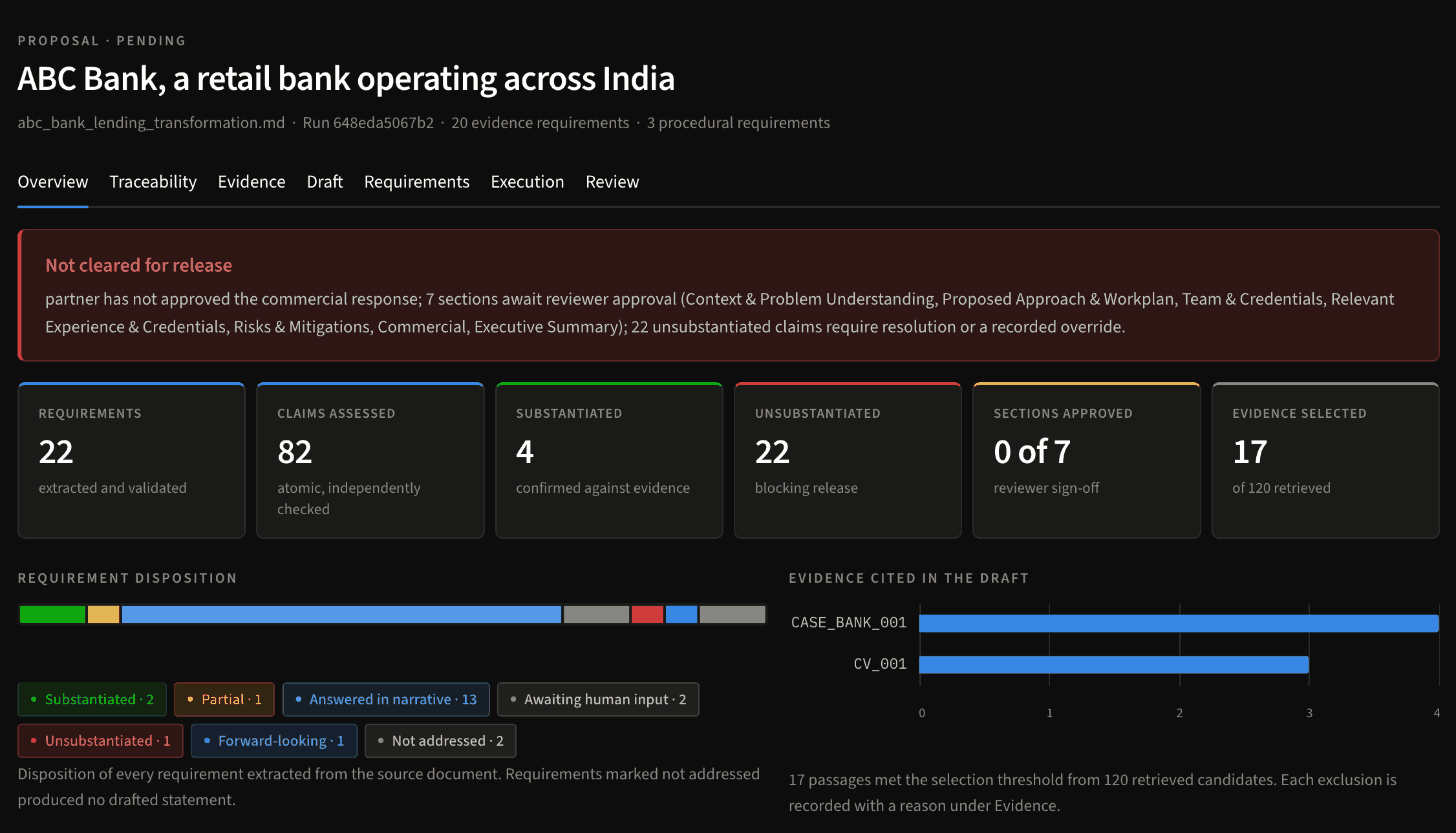The image size is (1456, 833).
Task: Click the CV_001 bar in the chart
Action: [x=1114, y=664]
